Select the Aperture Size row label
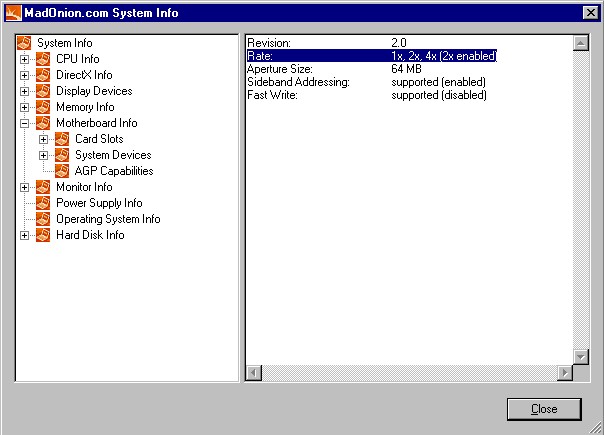 point(280,69)
